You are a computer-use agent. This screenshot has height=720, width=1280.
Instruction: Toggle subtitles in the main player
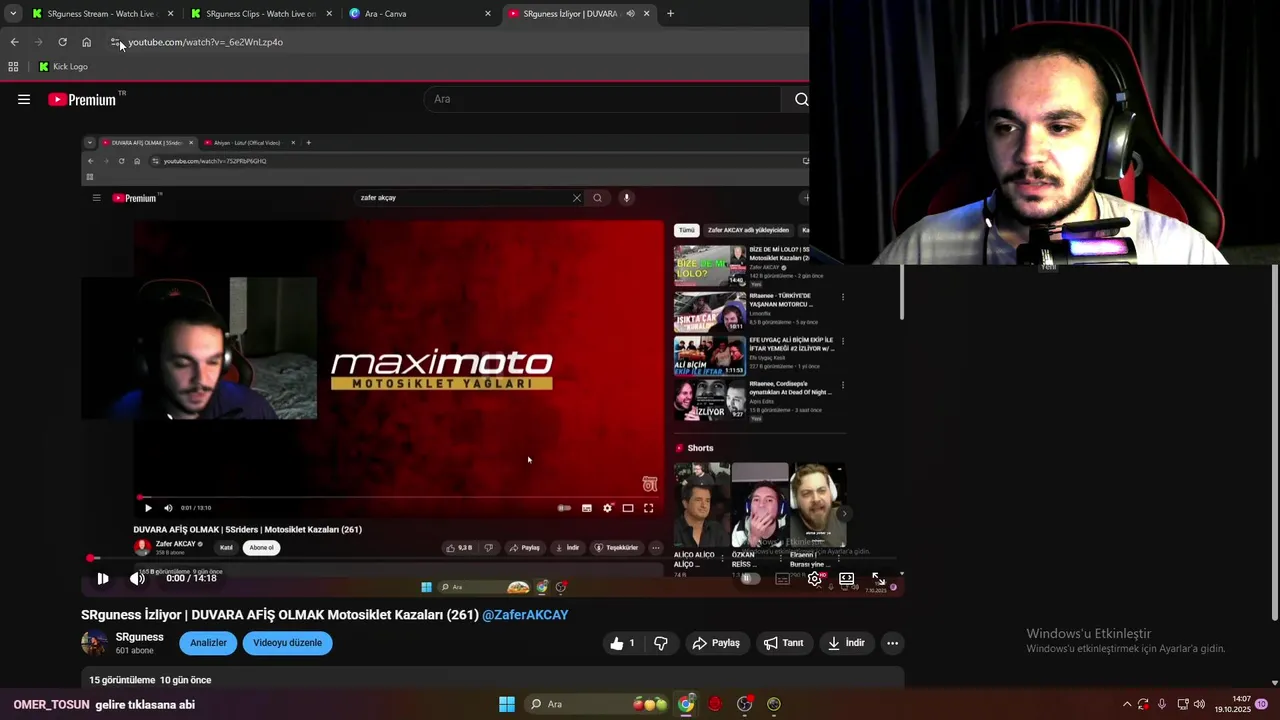tap(783, 578)
